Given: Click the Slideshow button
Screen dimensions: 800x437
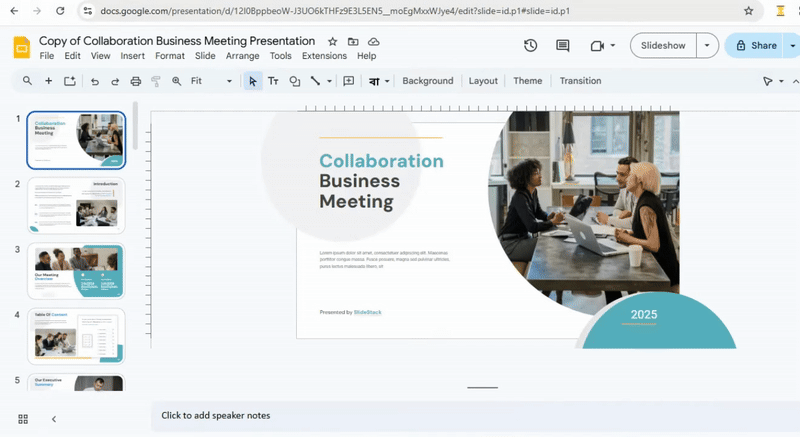Looking at the screenshot, I should click(x=663, y=46).
